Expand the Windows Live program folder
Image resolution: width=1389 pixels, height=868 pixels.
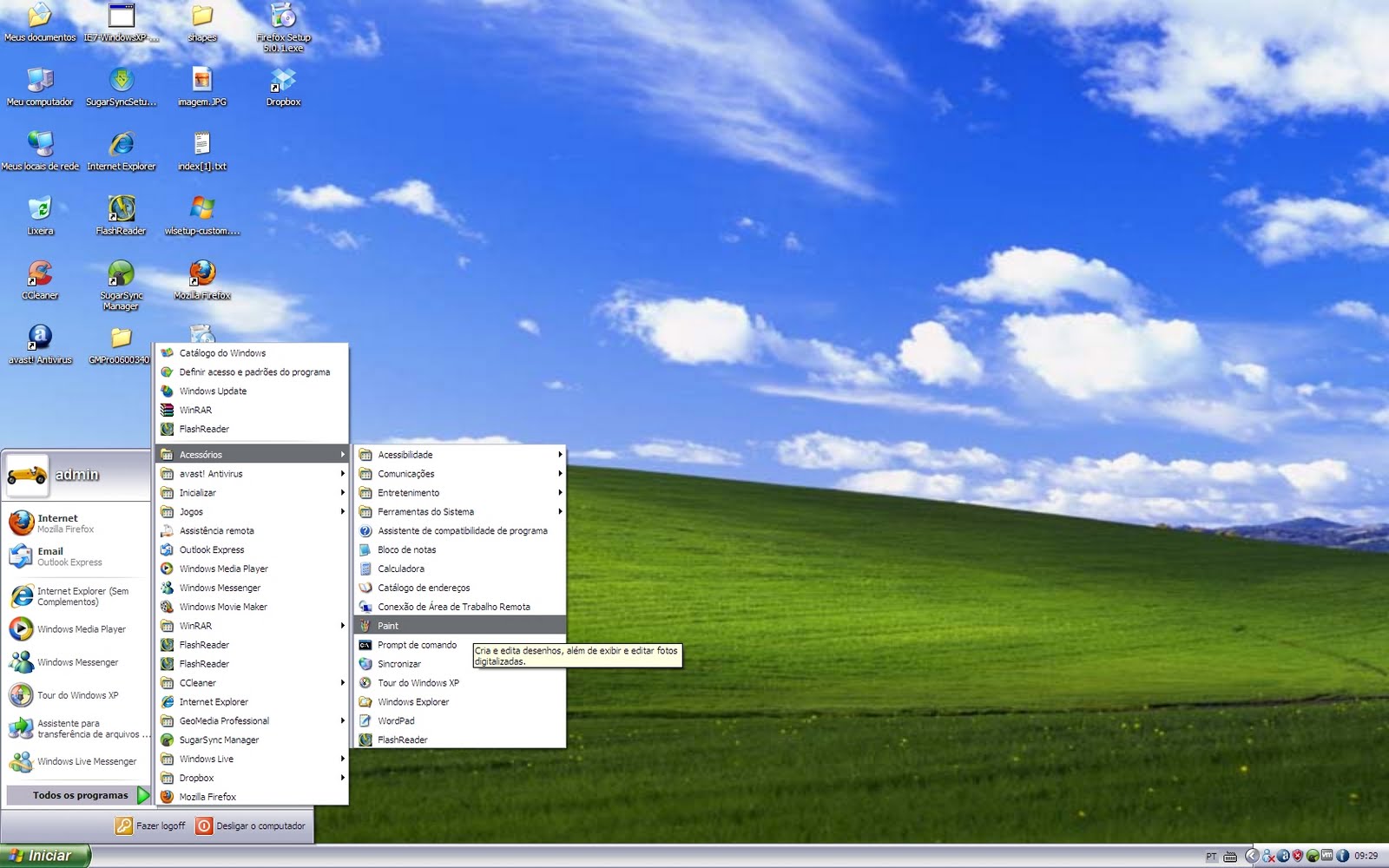click(x=252, y=759)
